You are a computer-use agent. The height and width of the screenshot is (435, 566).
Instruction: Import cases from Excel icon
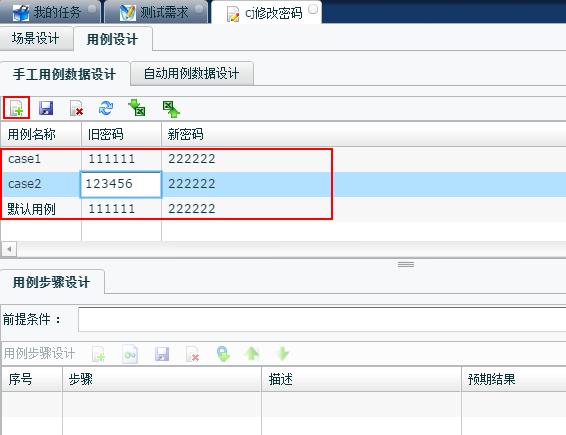point(137,108)
